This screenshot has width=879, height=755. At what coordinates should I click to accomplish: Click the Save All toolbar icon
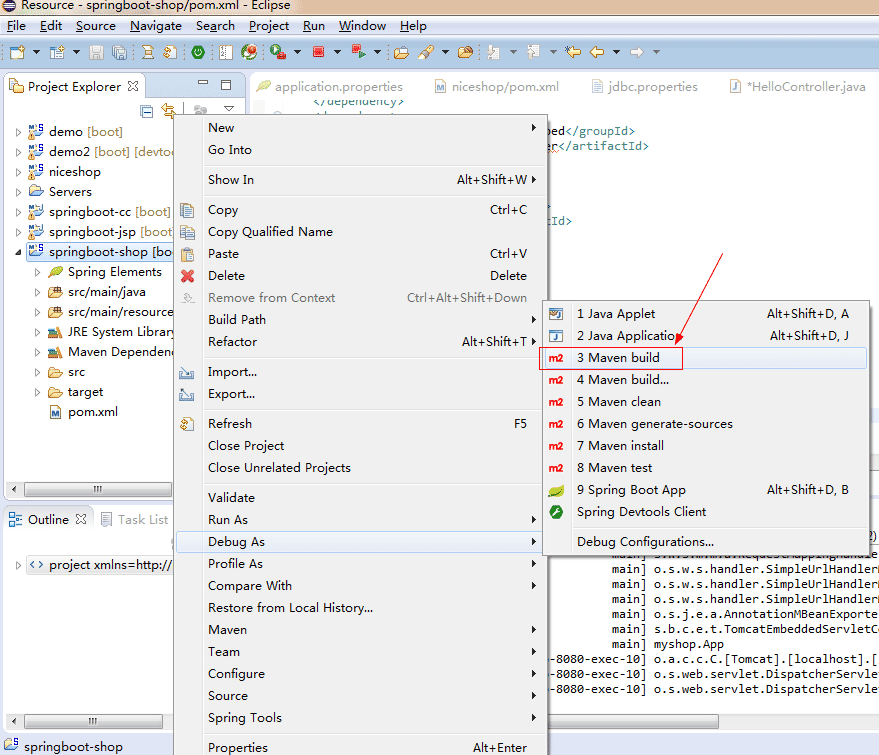tap(119, 52)
